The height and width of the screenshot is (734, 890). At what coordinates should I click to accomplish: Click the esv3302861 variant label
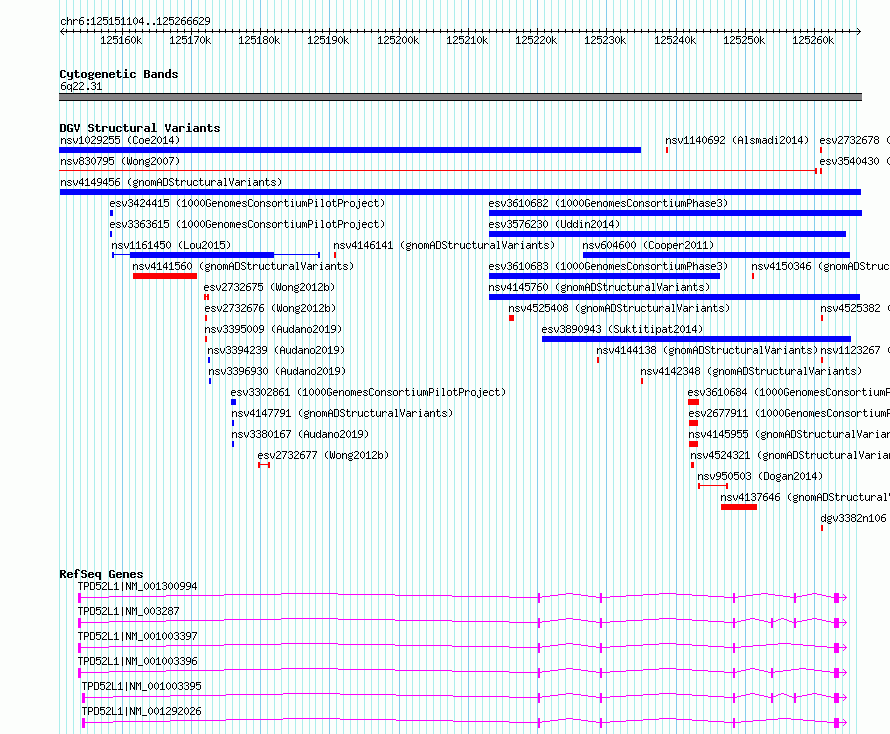coord(368,392)
